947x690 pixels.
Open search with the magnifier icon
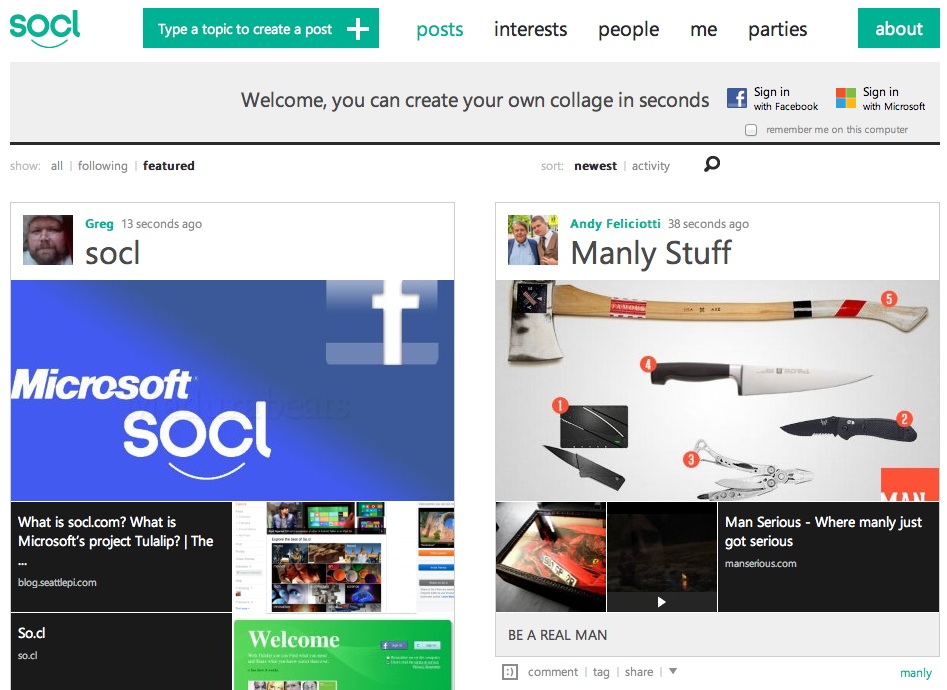[712, 165]
